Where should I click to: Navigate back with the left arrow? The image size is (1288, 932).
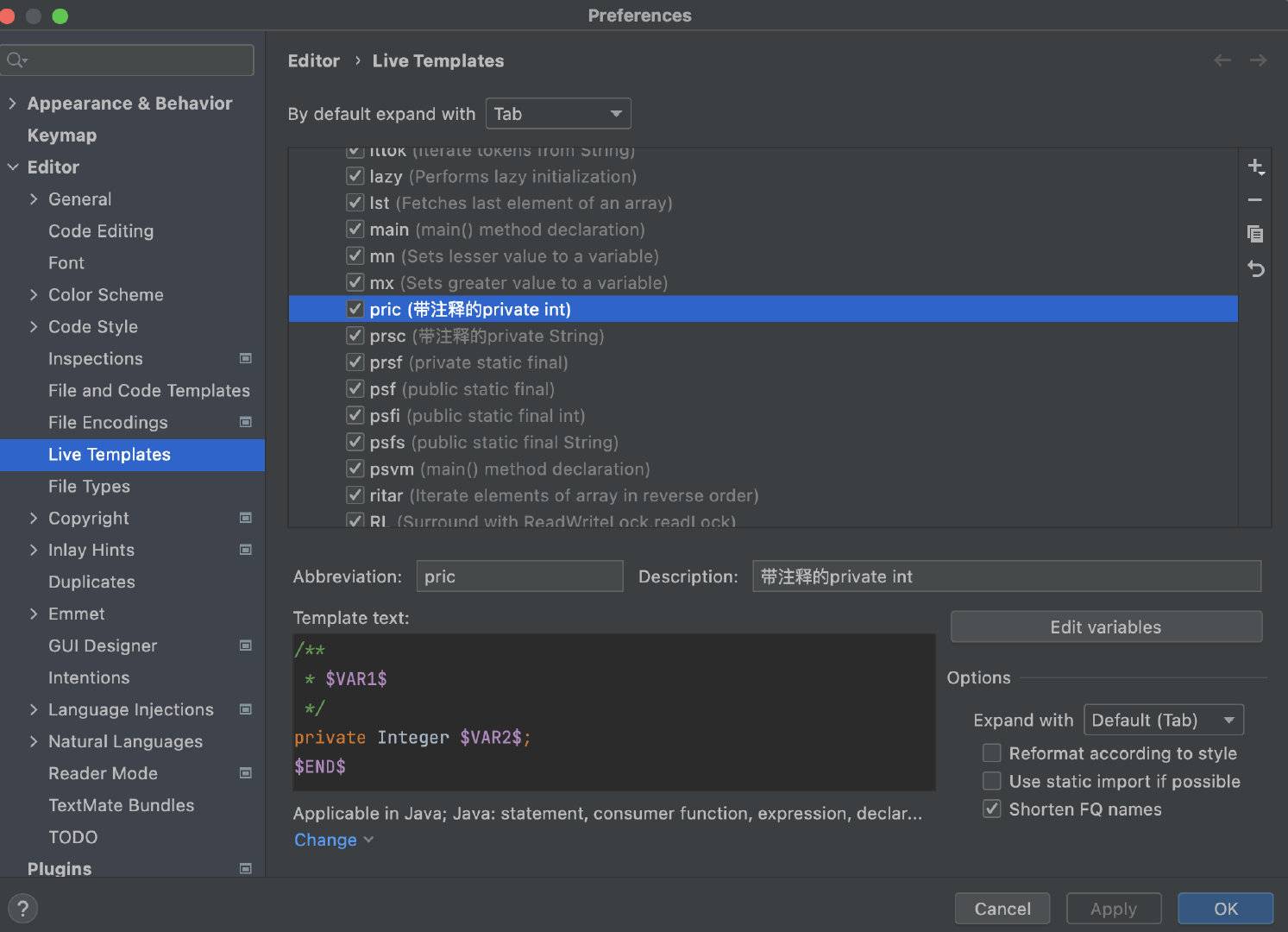point(1222,60)
